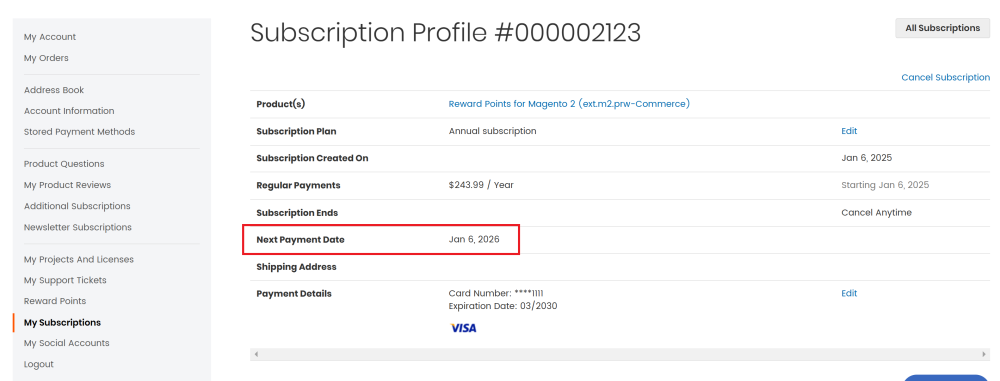Image resolution: width=1000 pixels, height=381 pixels.
Task: Click the Jan 6, 2025 created date
Action: (866, 158)
